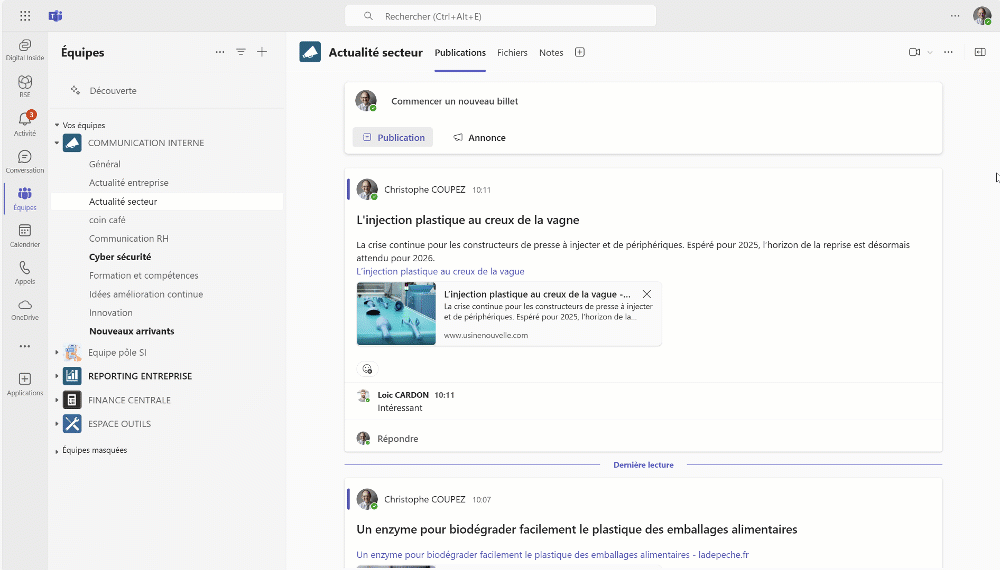The height and width of the screenshot is (570, 1000).
Task: Open the meeting options dropdown arrow
Action: pos(930,52)
